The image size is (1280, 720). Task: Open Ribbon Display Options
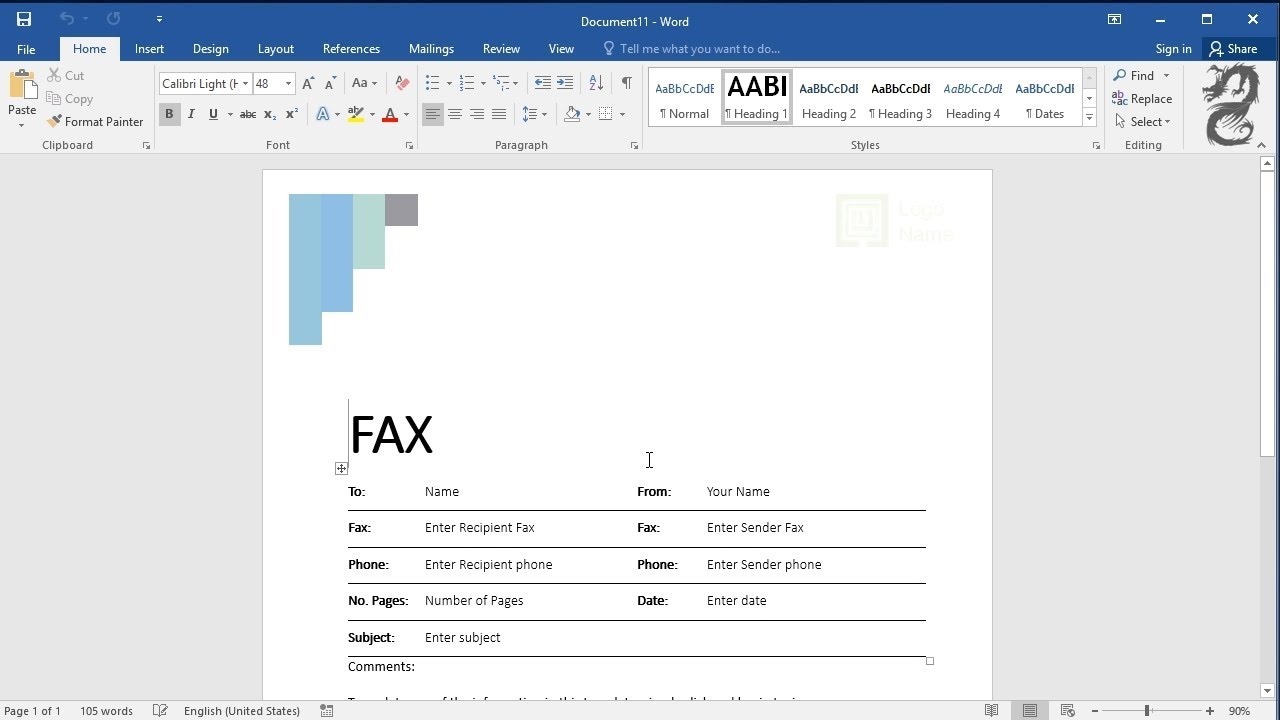[x=1114, y=19]
